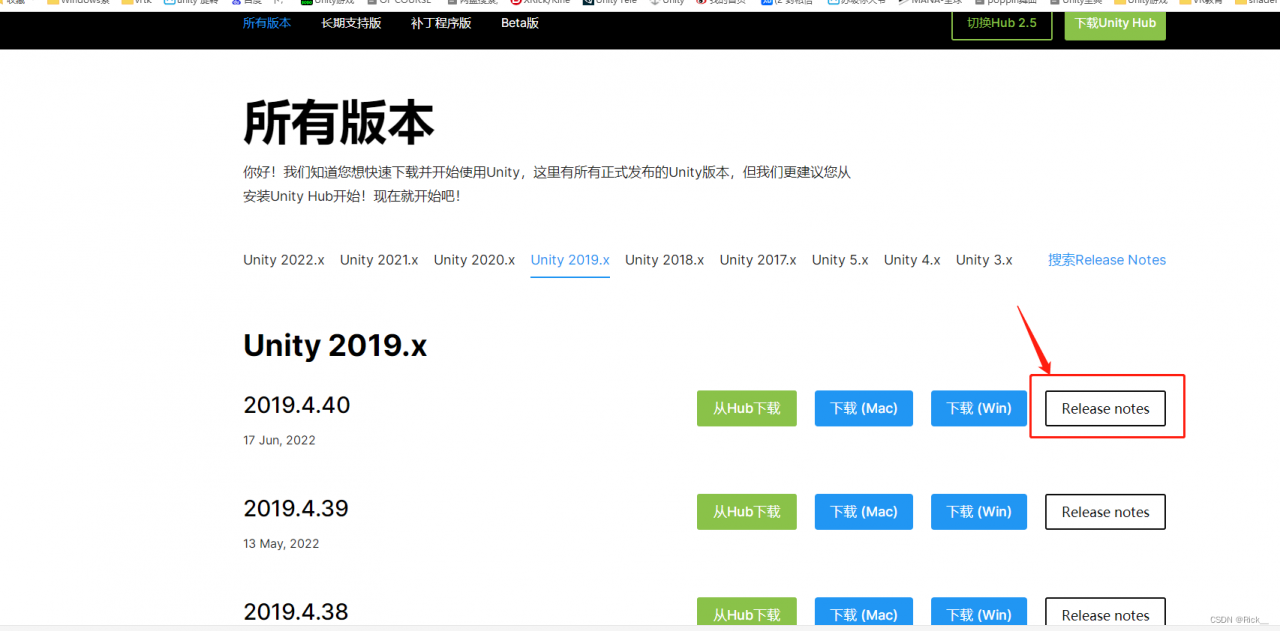Click the 2019.4.40 version heading
The width and height of the screenshot is (1280, 631).
click(297, 405)
